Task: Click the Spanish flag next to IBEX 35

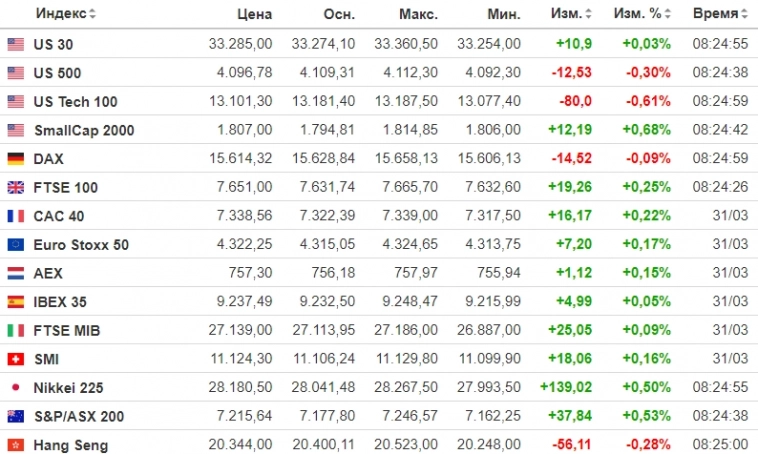Action: click(15, 301)
